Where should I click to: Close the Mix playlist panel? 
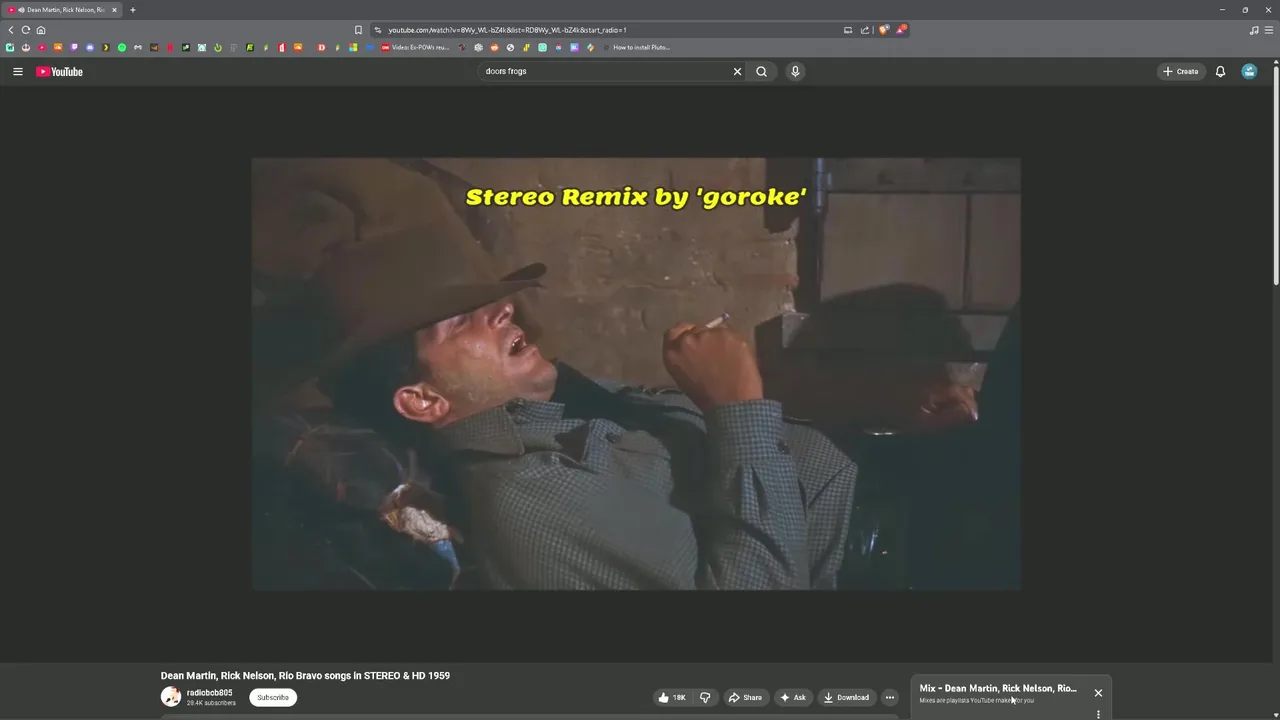point(1098,692)
